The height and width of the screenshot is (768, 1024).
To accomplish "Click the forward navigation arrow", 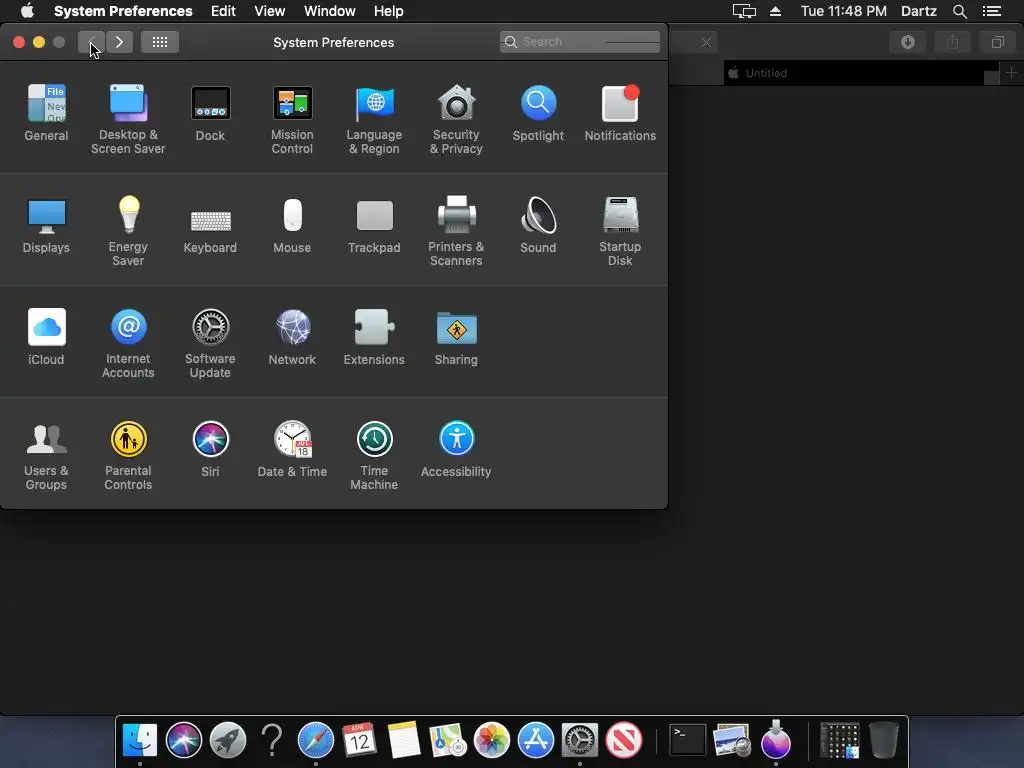I will (x=120, y=42).
